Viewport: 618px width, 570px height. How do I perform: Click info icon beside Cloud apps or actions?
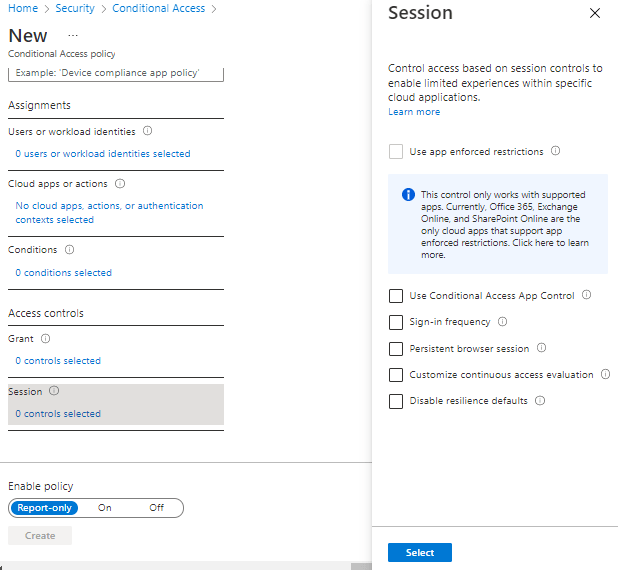point(120,184)
